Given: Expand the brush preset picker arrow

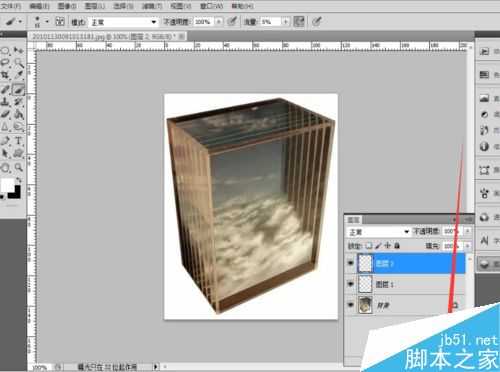Looking at the screenshot, I should 47,22.
